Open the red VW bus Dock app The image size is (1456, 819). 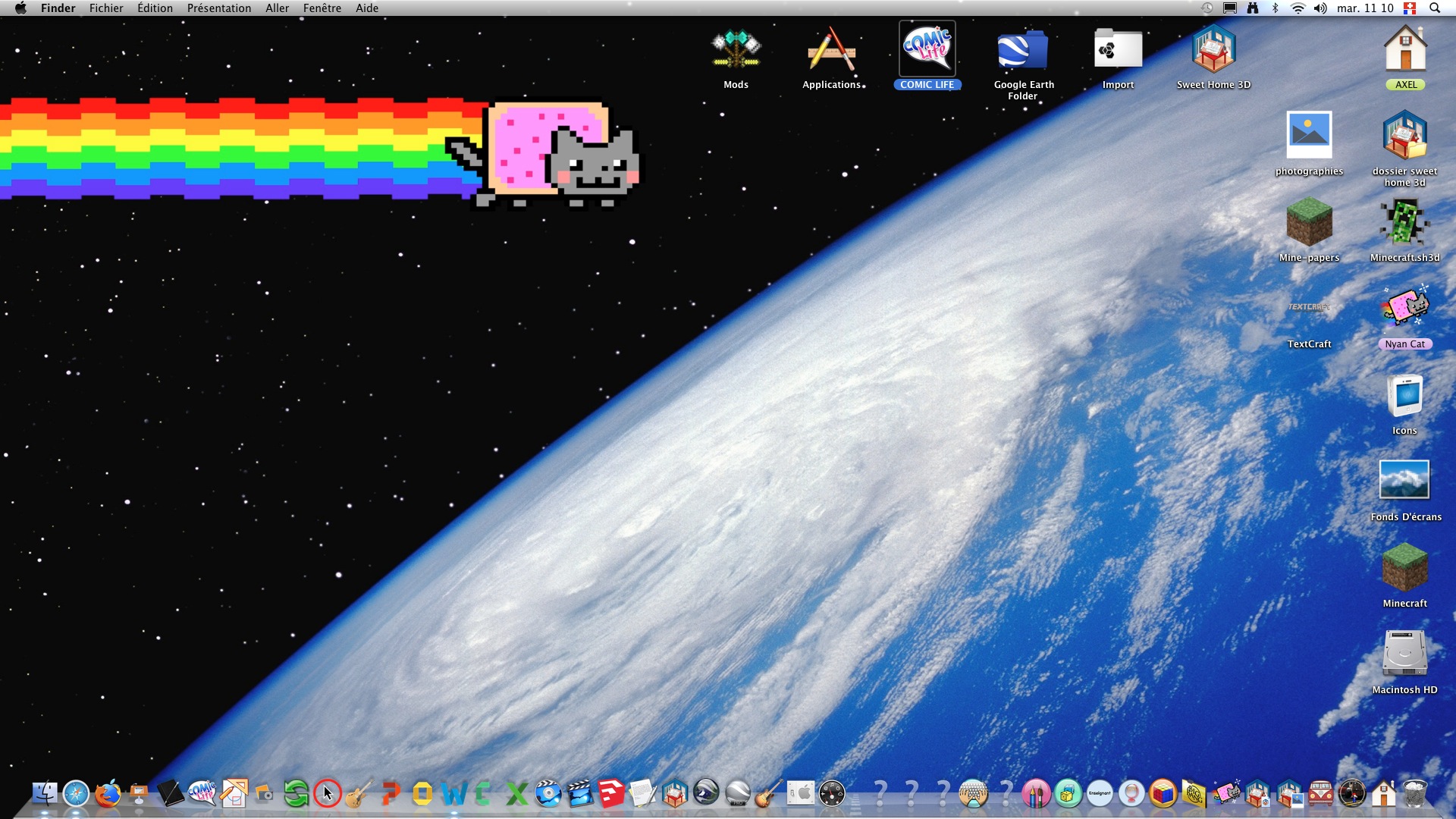(1320, 794)
